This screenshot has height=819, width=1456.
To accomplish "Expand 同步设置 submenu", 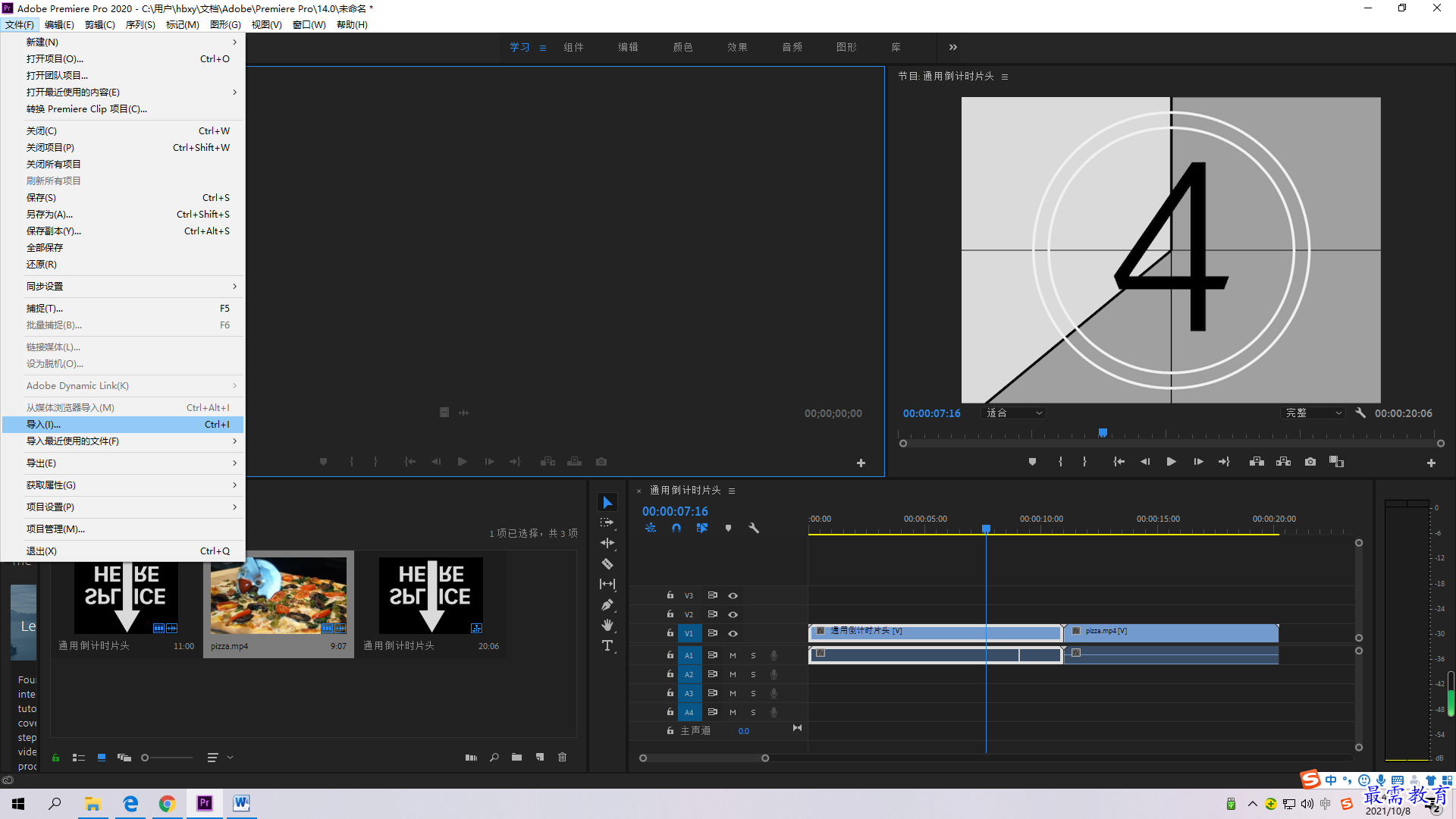I will (123, 287).
